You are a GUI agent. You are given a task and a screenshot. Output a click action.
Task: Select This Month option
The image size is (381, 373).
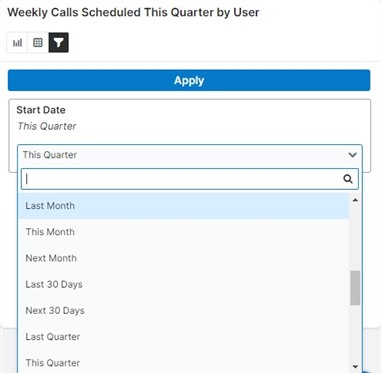[183, 232]
